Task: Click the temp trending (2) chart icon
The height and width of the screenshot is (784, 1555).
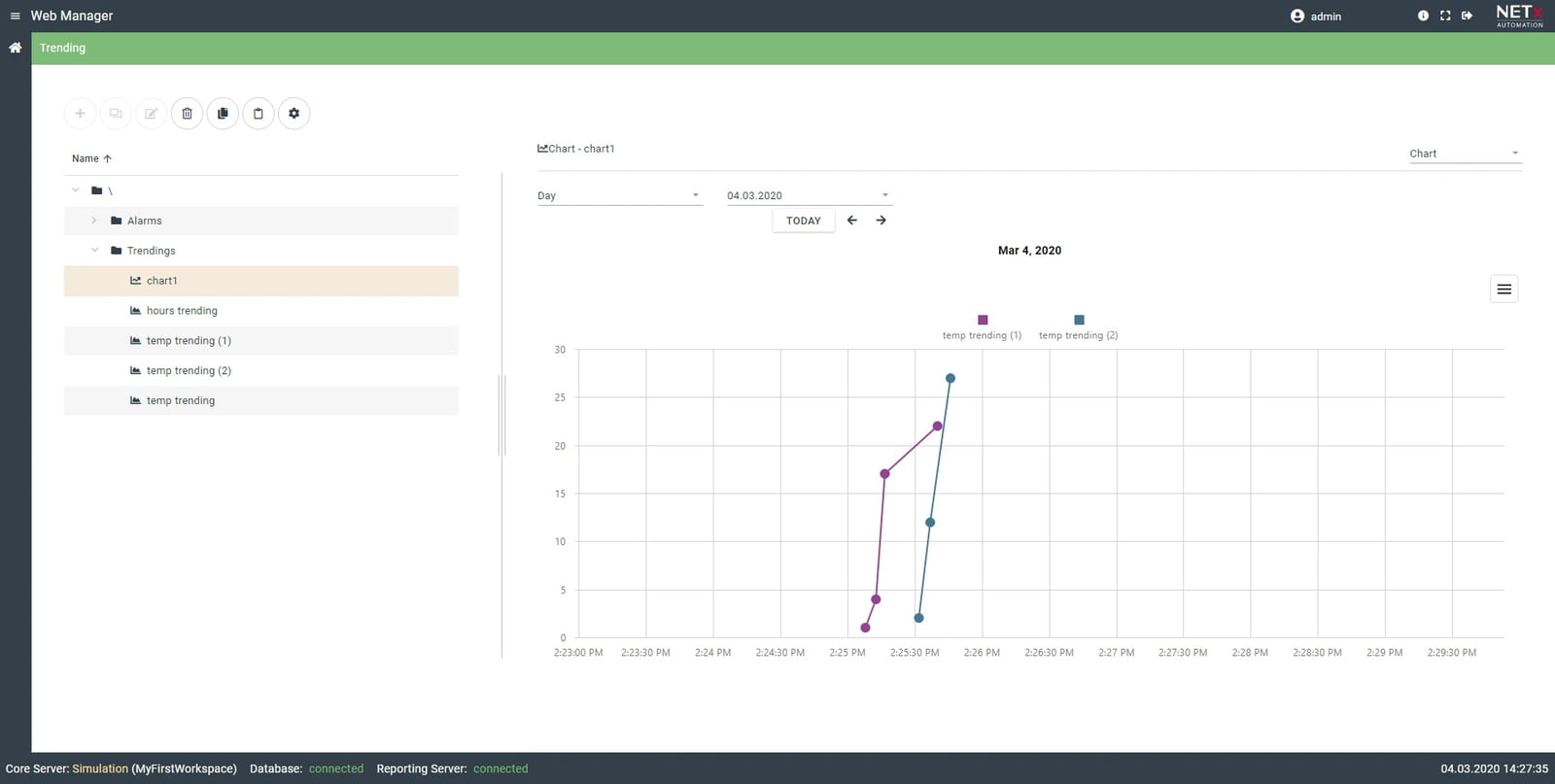Action: coord(136,371)
